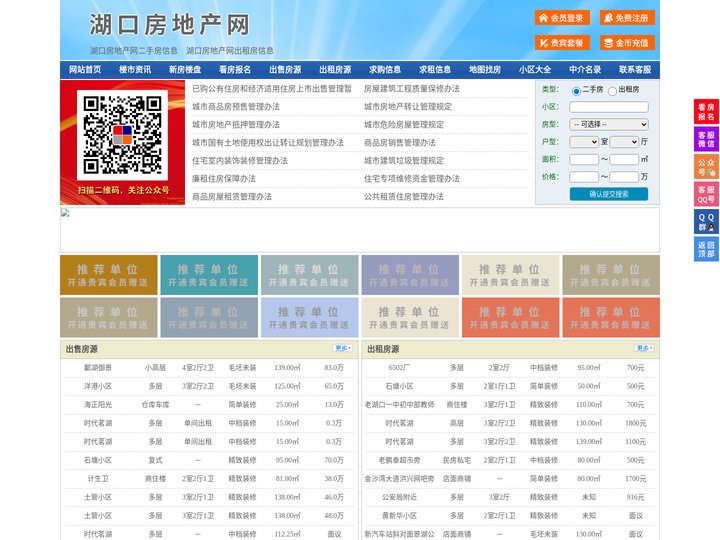This screenshot has height=540, width=720.
Task: Select the 二手房 radio button
Action: (x=576, y=91)
